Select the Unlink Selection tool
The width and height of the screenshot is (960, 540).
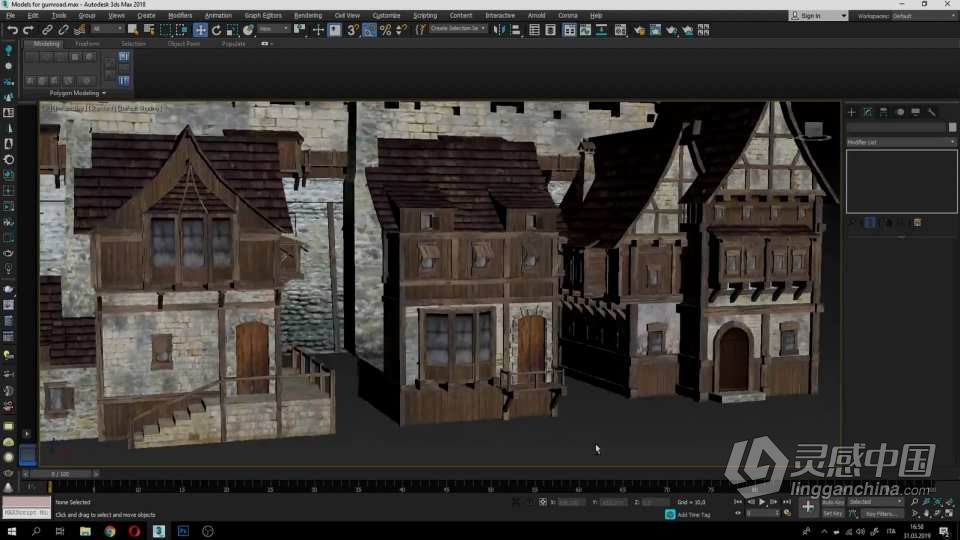coord(63,29)
